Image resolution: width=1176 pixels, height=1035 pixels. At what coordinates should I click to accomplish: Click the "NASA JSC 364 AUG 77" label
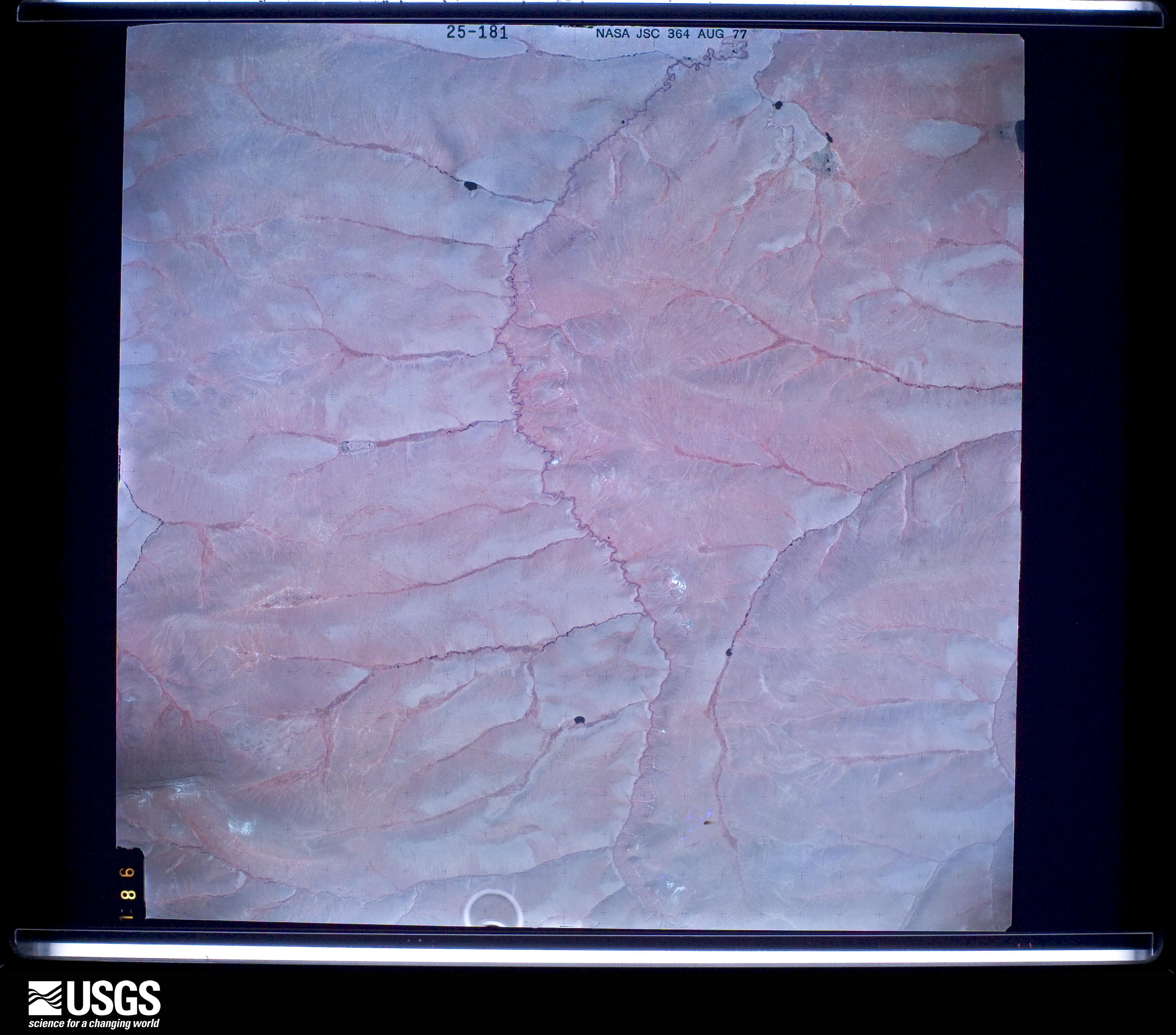671,34
